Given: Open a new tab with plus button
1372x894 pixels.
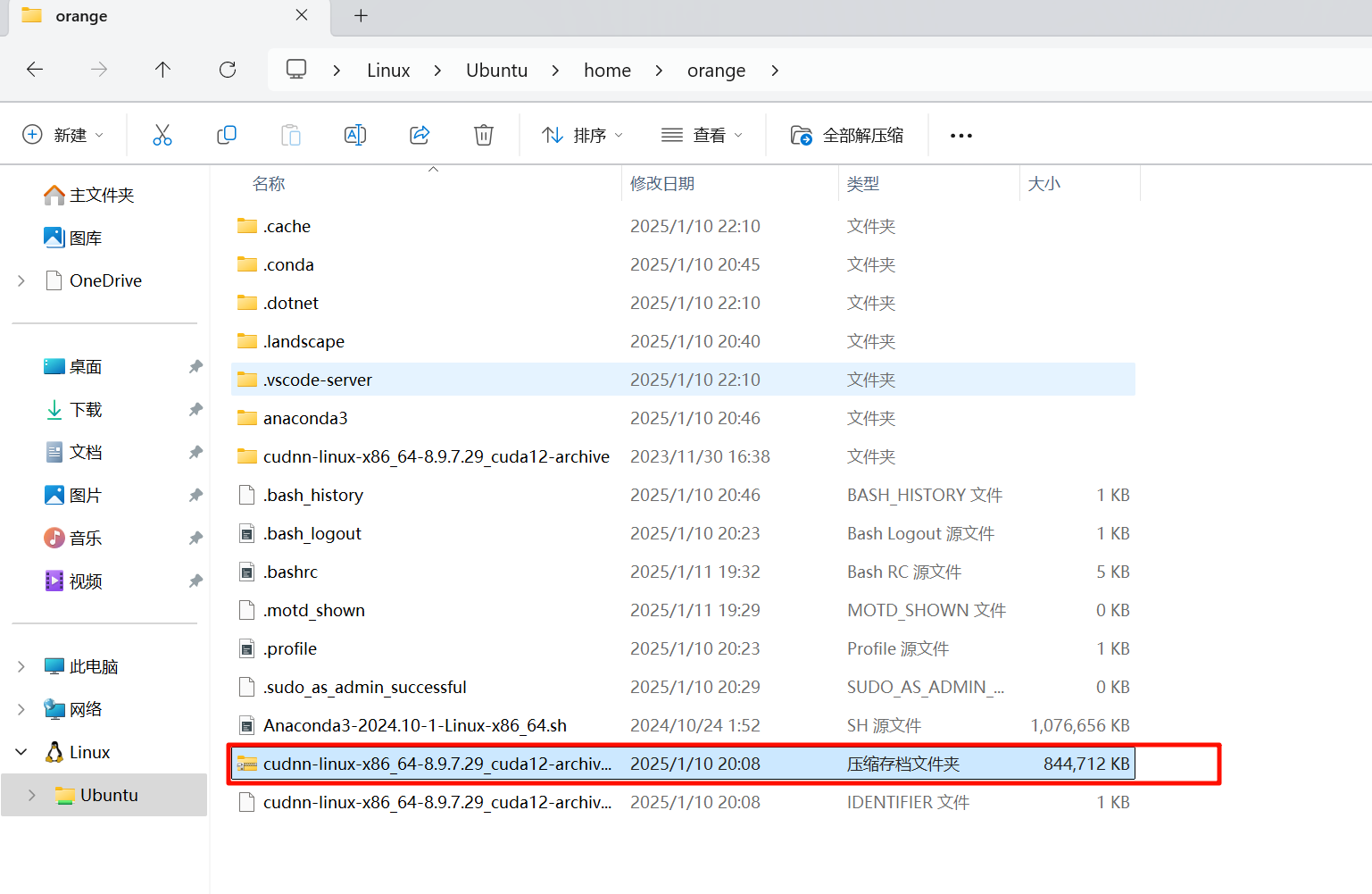Looking at the screenshot, I should point(361,16).
